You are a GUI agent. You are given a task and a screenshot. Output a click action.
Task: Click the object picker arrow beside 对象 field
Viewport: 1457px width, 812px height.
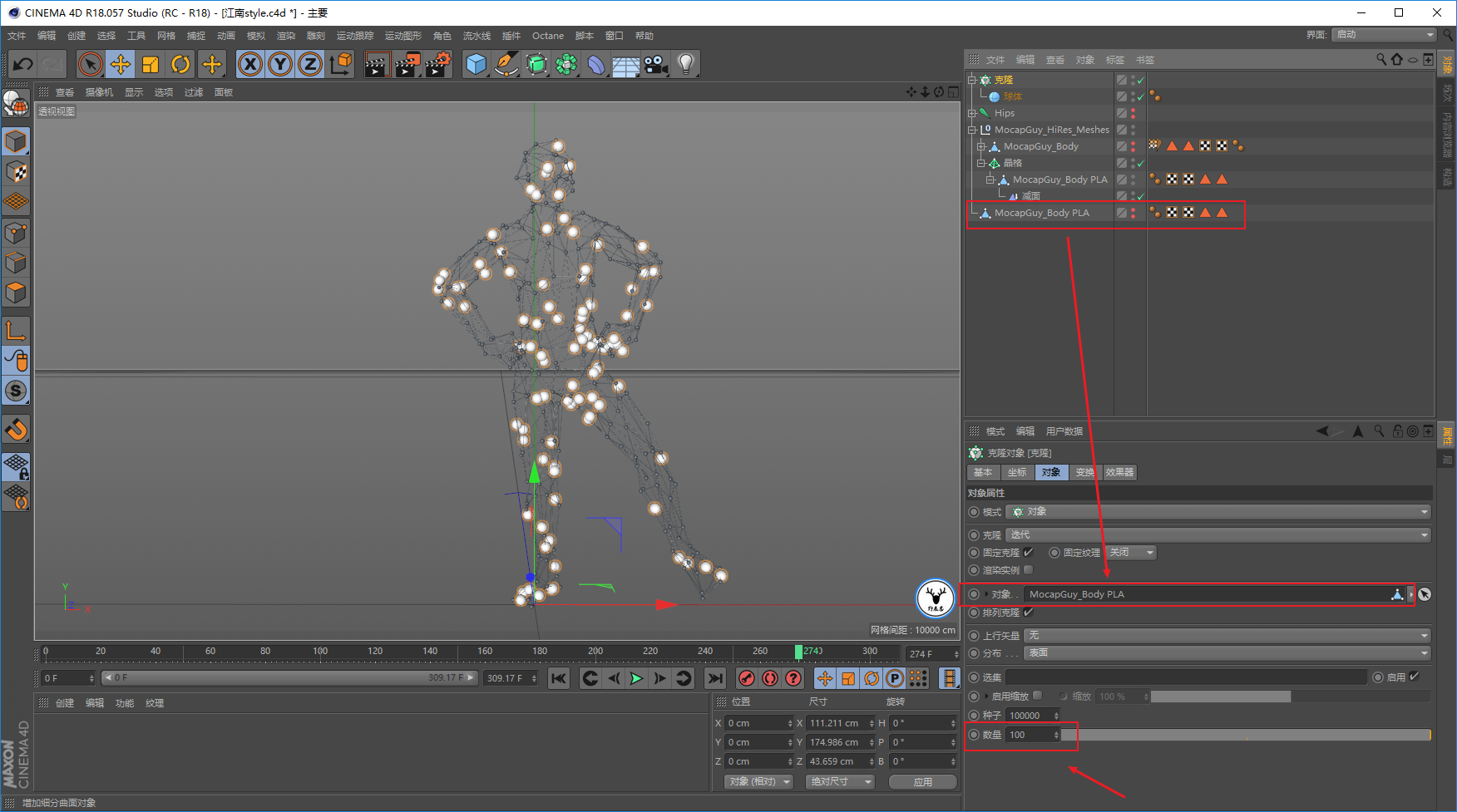pos(1425,594)
